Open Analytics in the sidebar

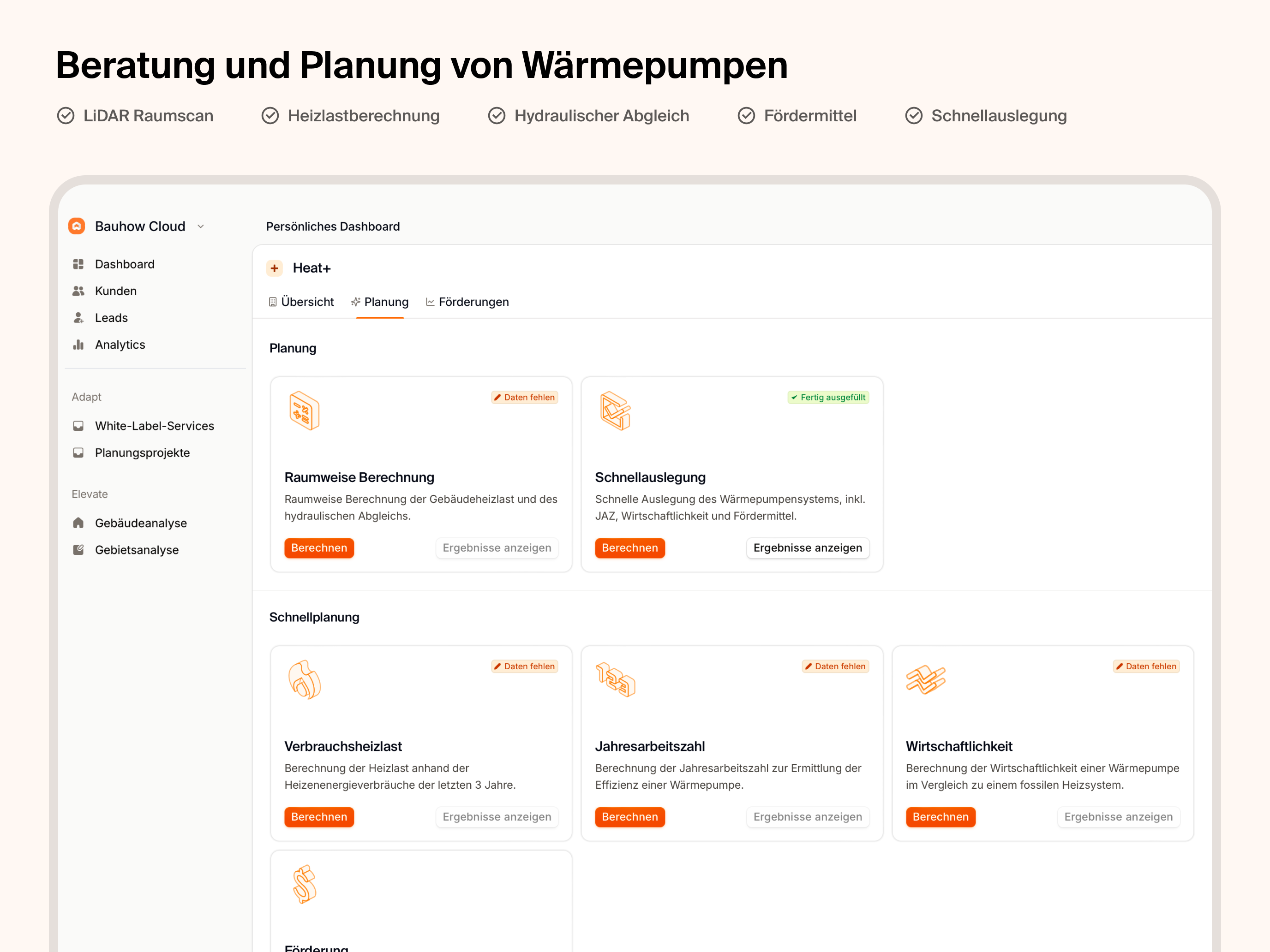point(120,345)
